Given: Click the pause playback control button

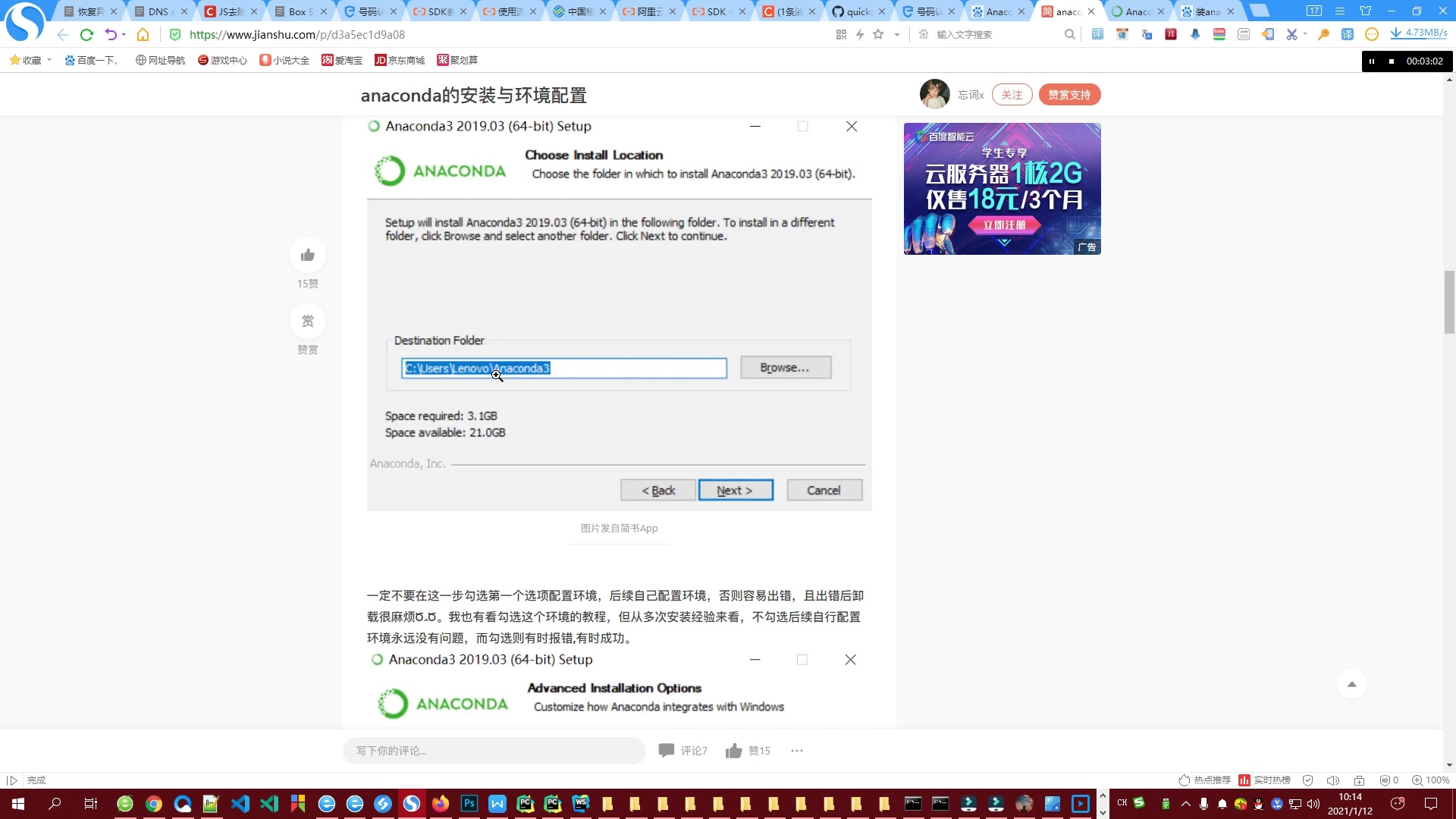Looking at the screenshot, I should pos(1372,61).
